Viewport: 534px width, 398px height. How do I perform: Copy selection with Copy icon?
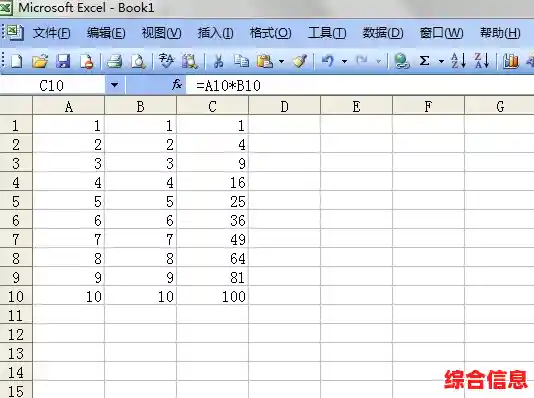pos(241,62)
